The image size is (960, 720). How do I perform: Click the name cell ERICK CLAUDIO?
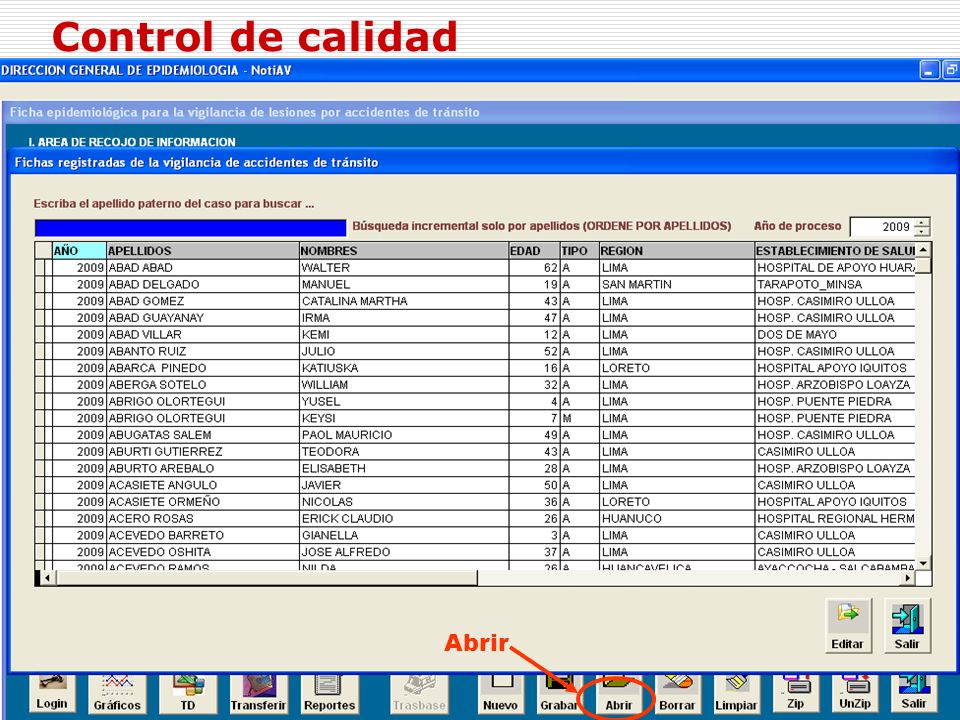(404, 518)
